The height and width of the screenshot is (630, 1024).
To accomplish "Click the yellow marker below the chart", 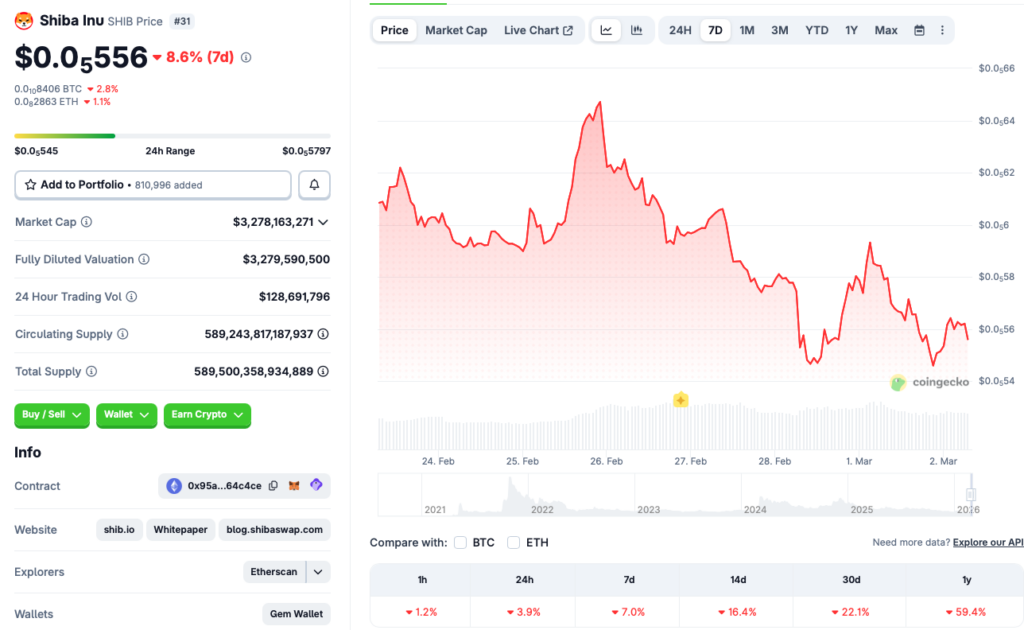I will (680, 399).
